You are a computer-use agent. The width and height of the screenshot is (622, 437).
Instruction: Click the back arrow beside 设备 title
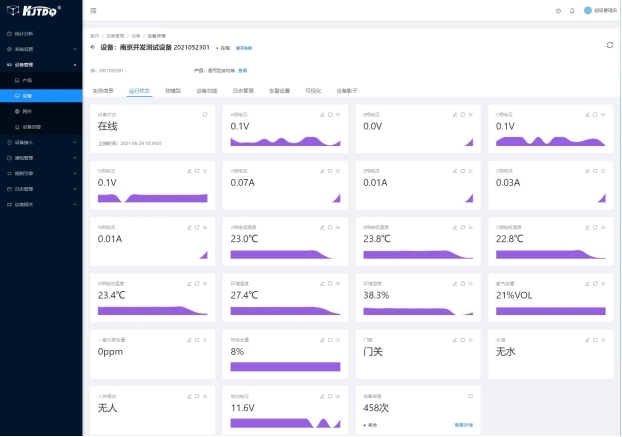tap(93, 47)
